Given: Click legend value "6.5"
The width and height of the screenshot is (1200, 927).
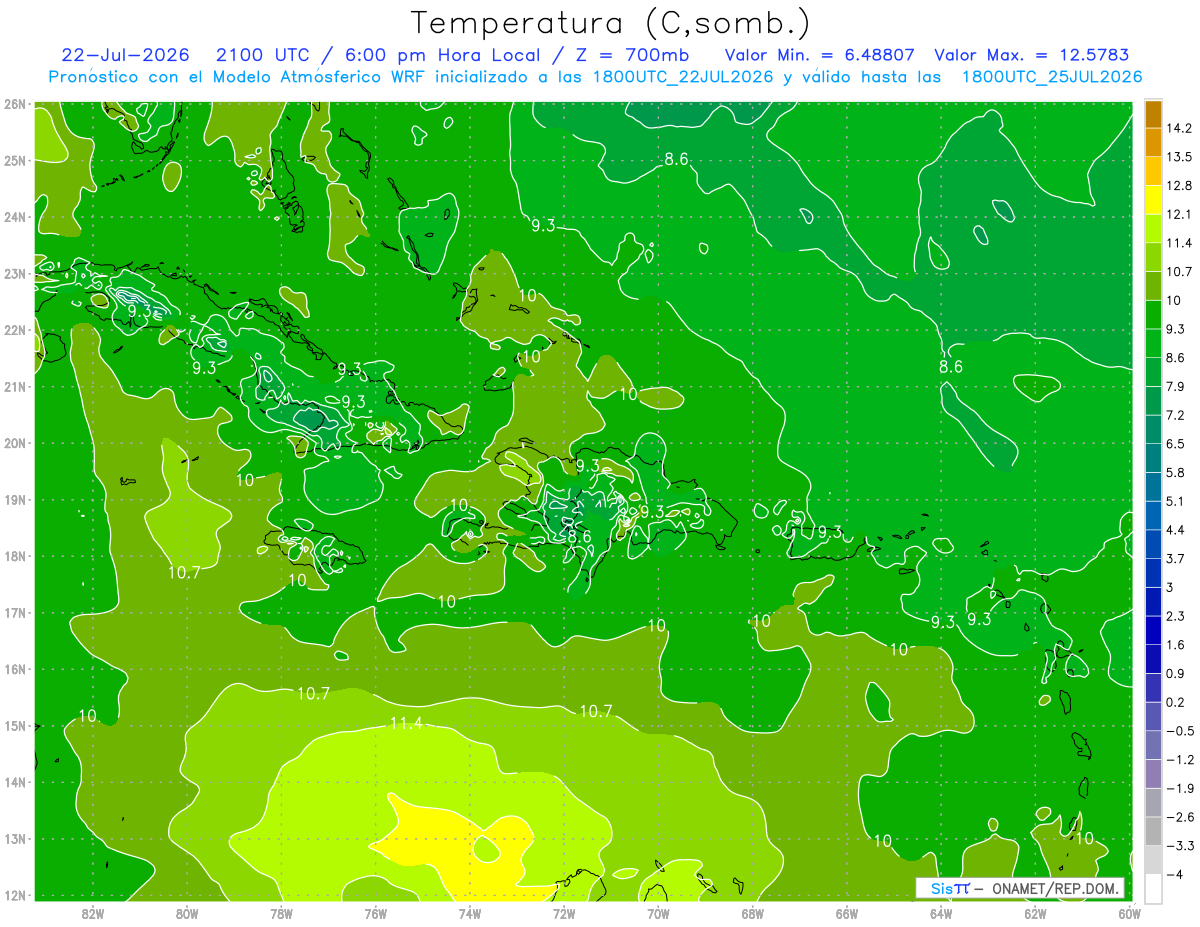Looking at the screenshot, I should [1176, 444].
